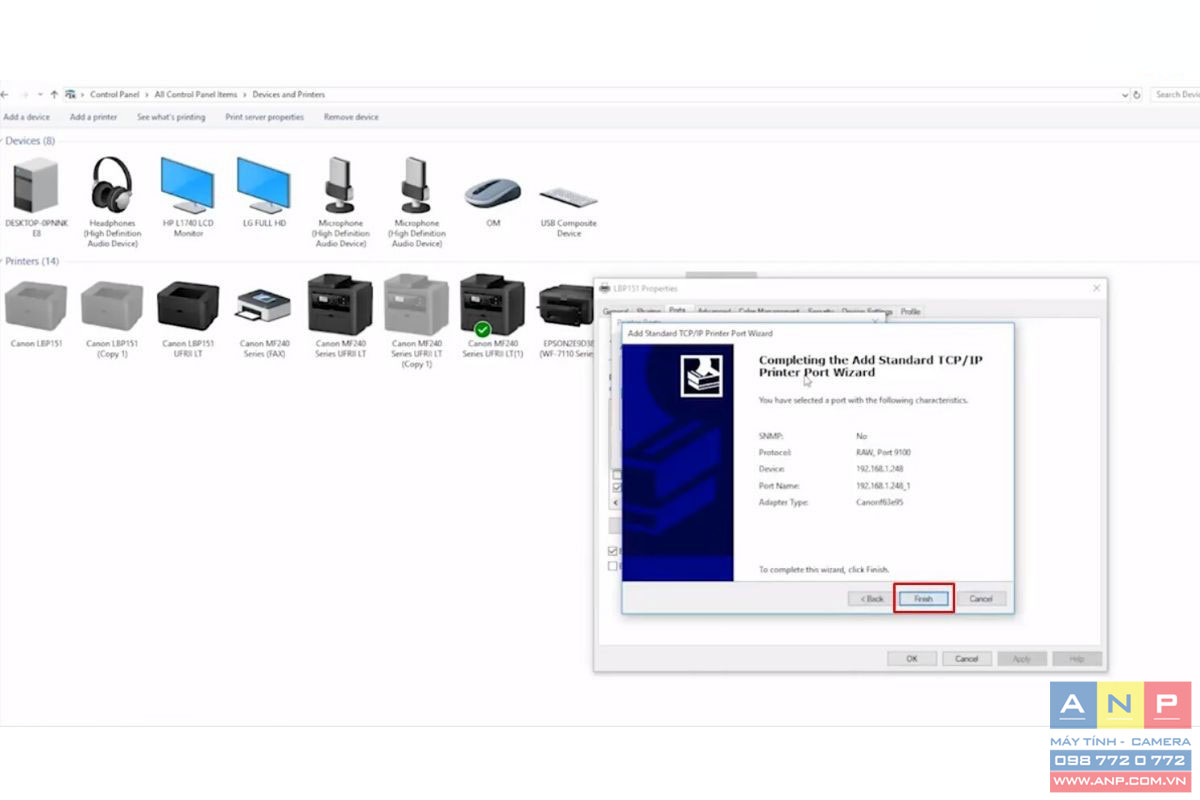This screenshot has width=1200, height=800.
Task: Click Help in LBP151 Properties dialog
Action: [x=1077, y=659]
